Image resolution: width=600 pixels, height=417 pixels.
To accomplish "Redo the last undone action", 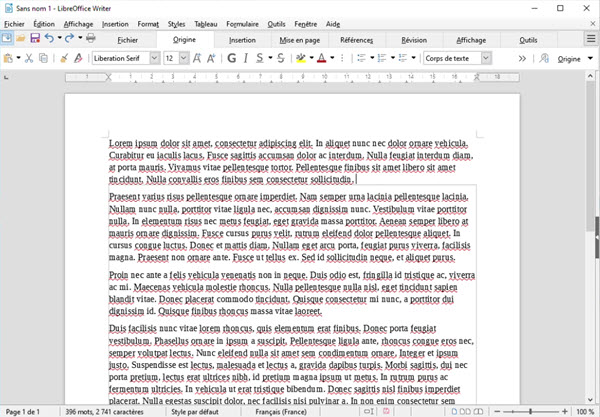I will pyautogui.click(x=69, y=38).
